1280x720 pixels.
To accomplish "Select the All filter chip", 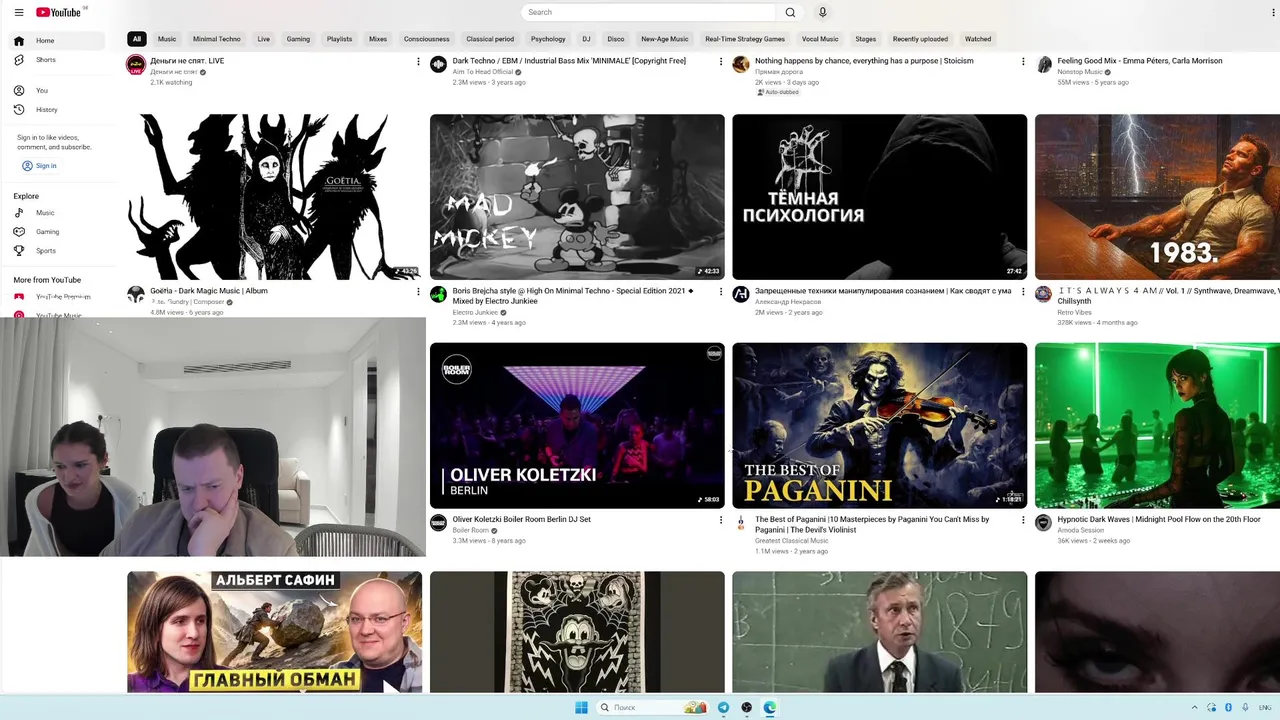I will click(137, 39).
